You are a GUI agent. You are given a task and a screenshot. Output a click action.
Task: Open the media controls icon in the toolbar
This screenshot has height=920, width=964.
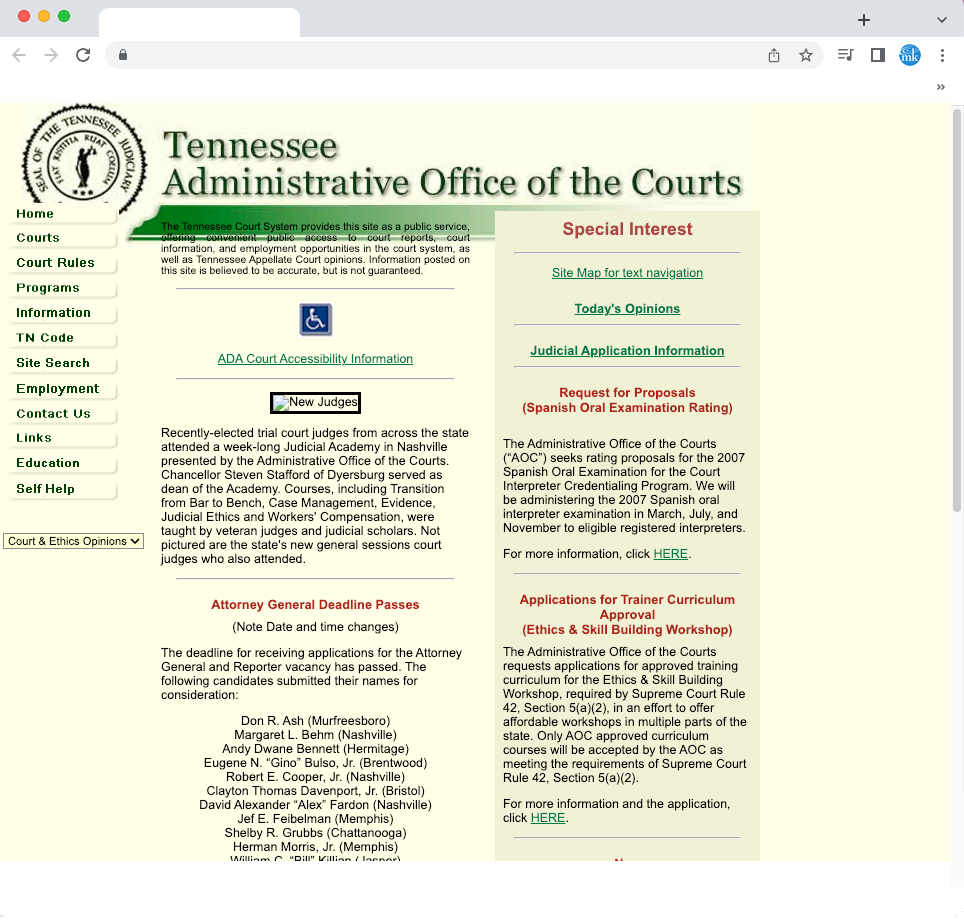(846, 55)
